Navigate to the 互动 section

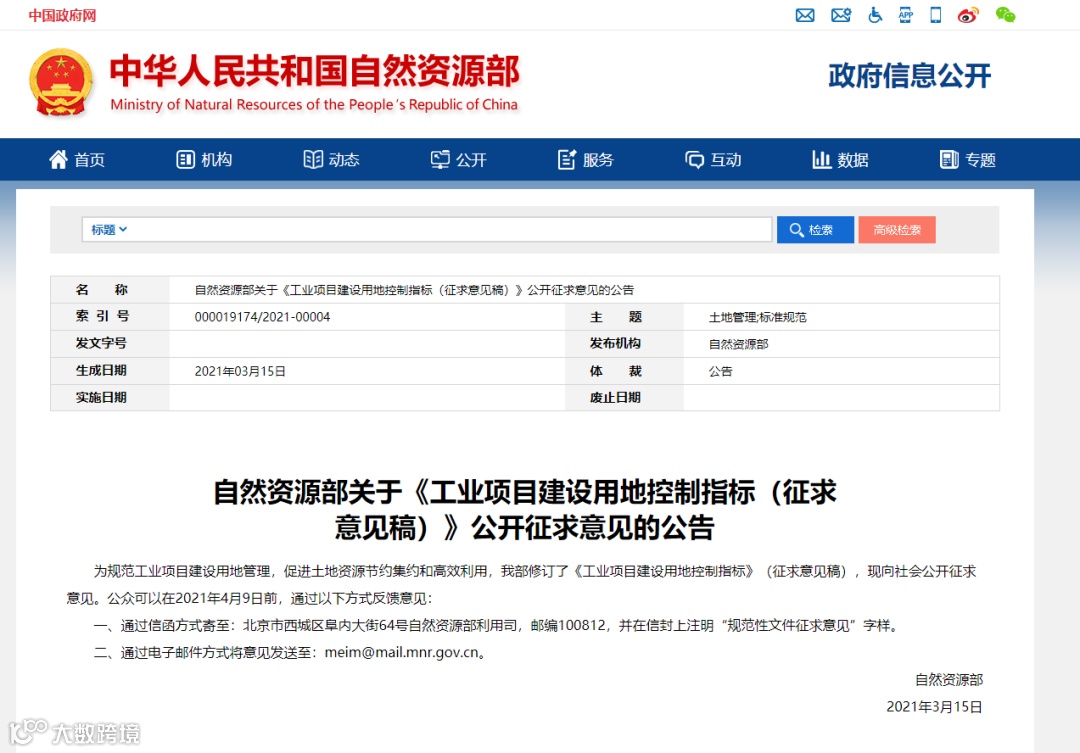pyautogui.click(x=726, y=160)
